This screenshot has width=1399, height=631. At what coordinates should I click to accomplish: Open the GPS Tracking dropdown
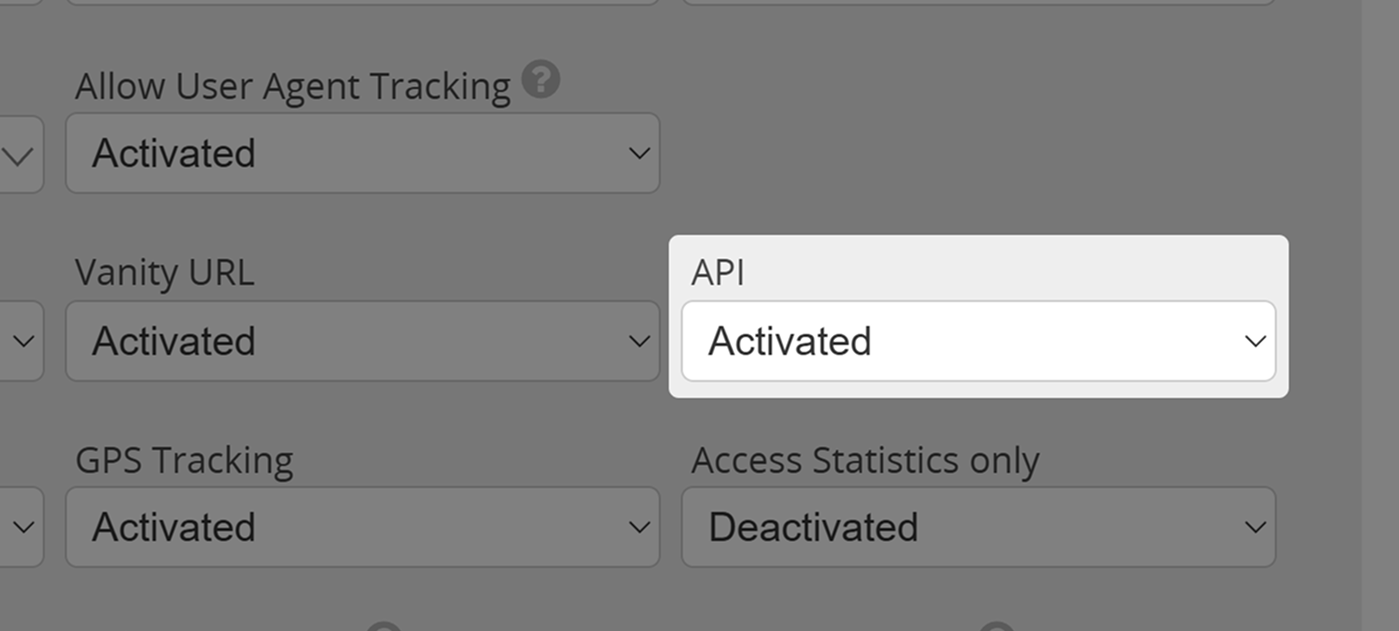[362, 527]
